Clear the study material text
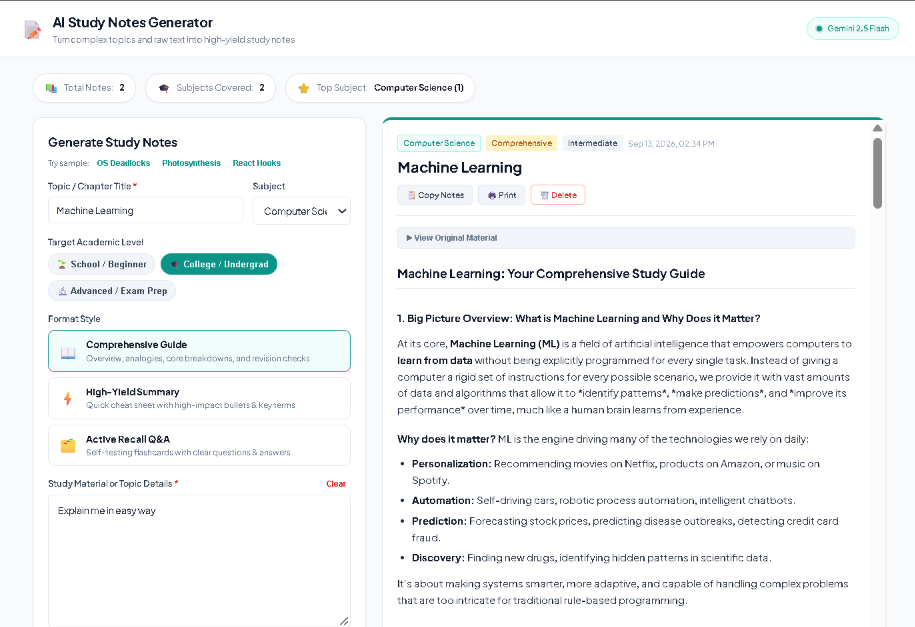 pos(336,484)
